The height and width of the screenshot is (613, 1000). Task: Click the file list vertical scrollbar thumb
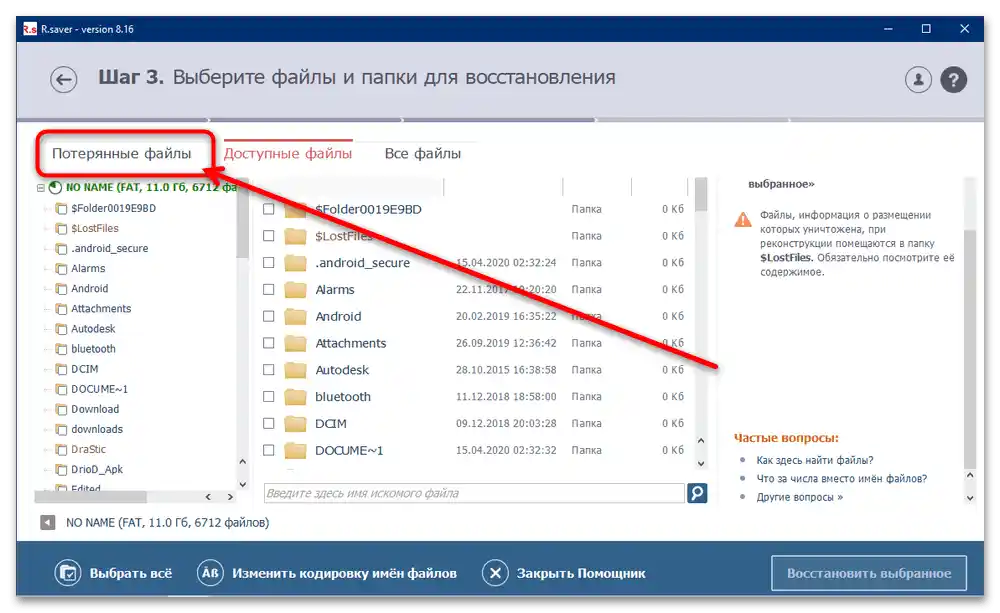(701, 194)
